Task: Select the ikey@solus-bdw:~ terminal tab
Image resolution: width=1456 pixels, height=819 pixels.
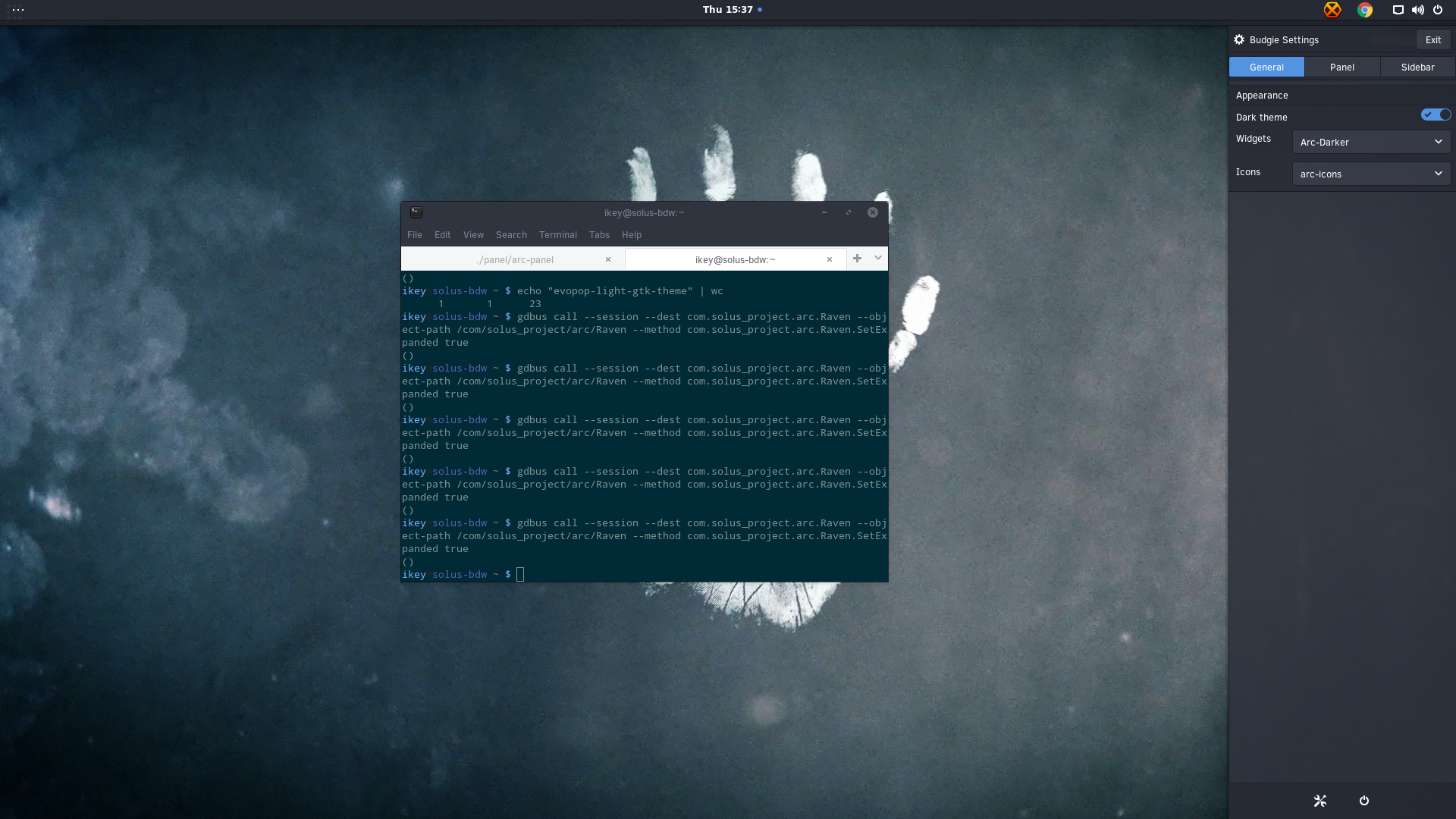Action: (735, 259)
